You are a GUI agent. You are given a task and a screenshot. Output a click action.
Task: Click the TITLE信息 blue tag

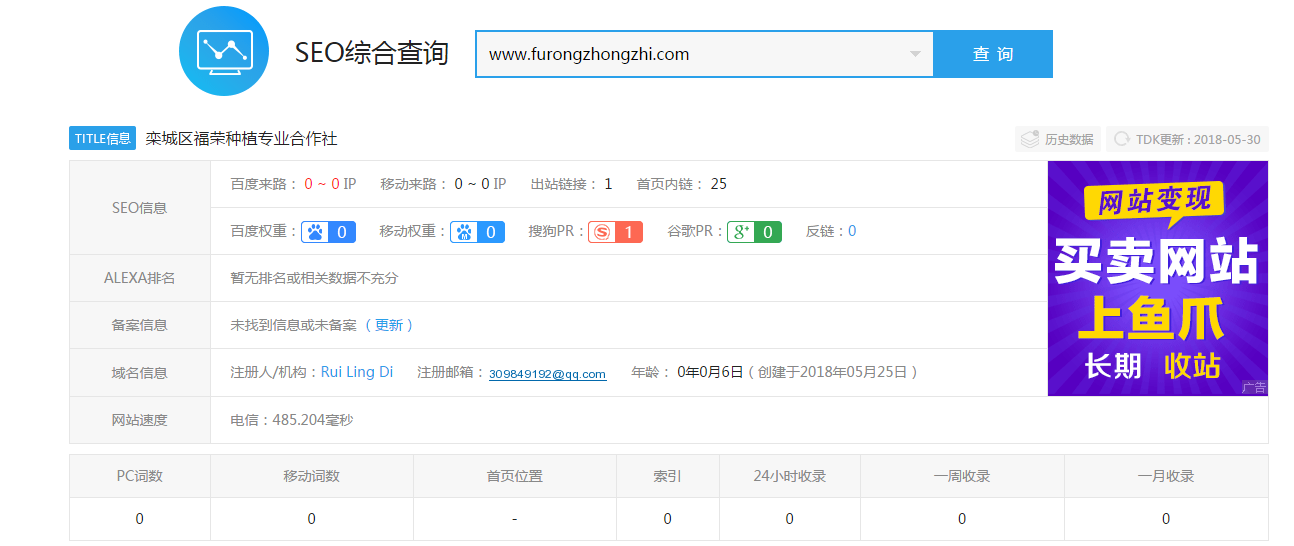coord(102,138)
